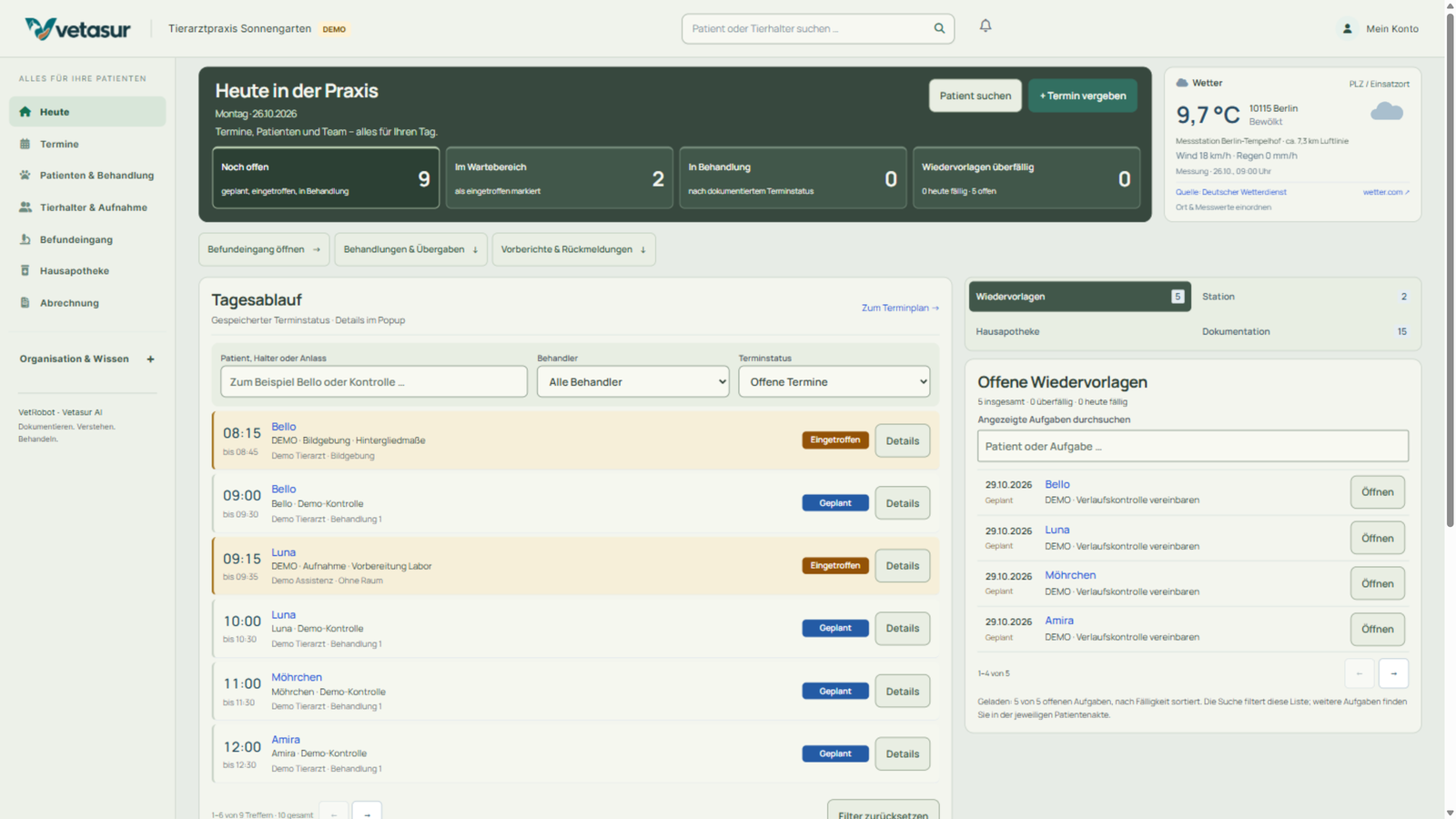The width and height of the screenshot is (1456, 819).
Task: Switch to the Station tab
Action: (1304, 297)
